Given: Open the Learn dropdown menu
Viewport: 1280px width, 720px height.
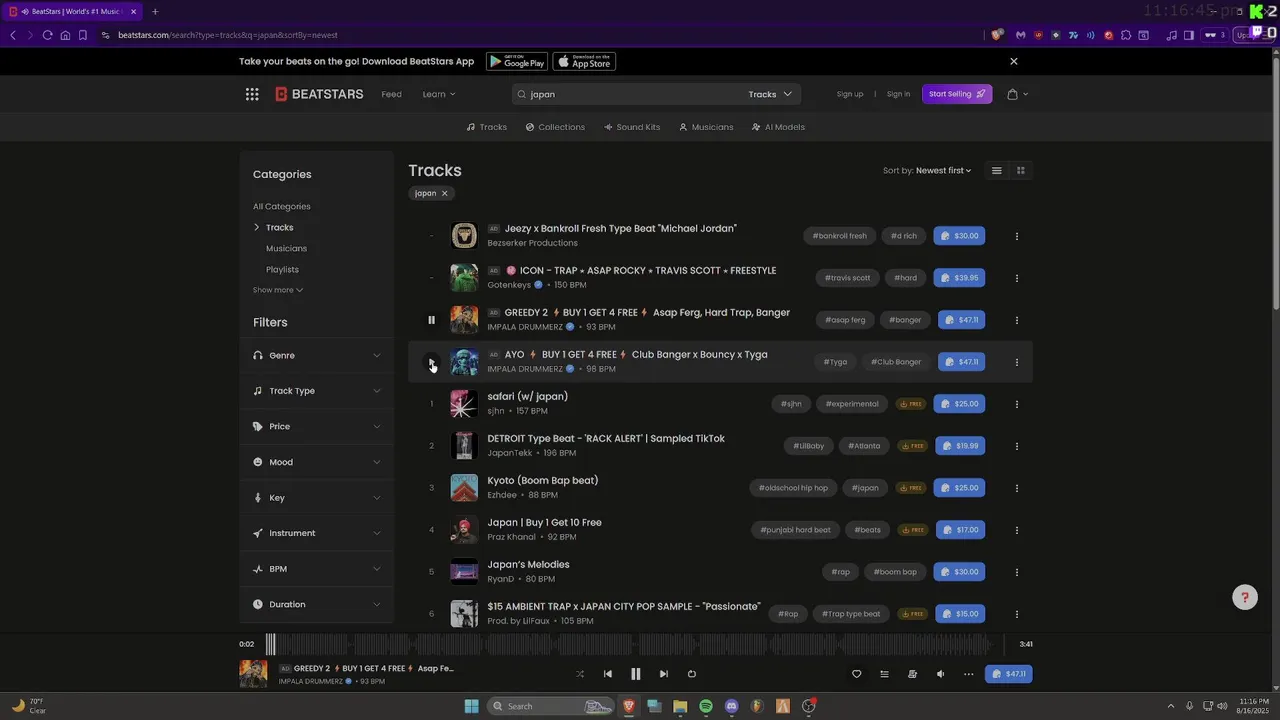Looking at the screenshot, I should [439, 94].
